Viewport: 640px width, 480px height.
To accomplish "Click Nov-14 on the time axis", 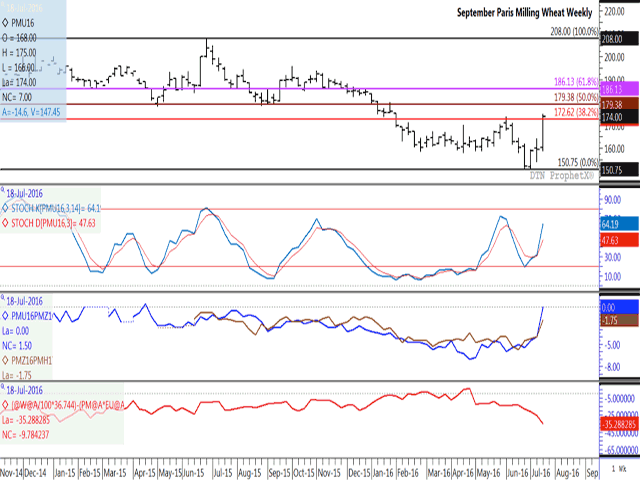I will pyautogui.click(x=11, y=473).
